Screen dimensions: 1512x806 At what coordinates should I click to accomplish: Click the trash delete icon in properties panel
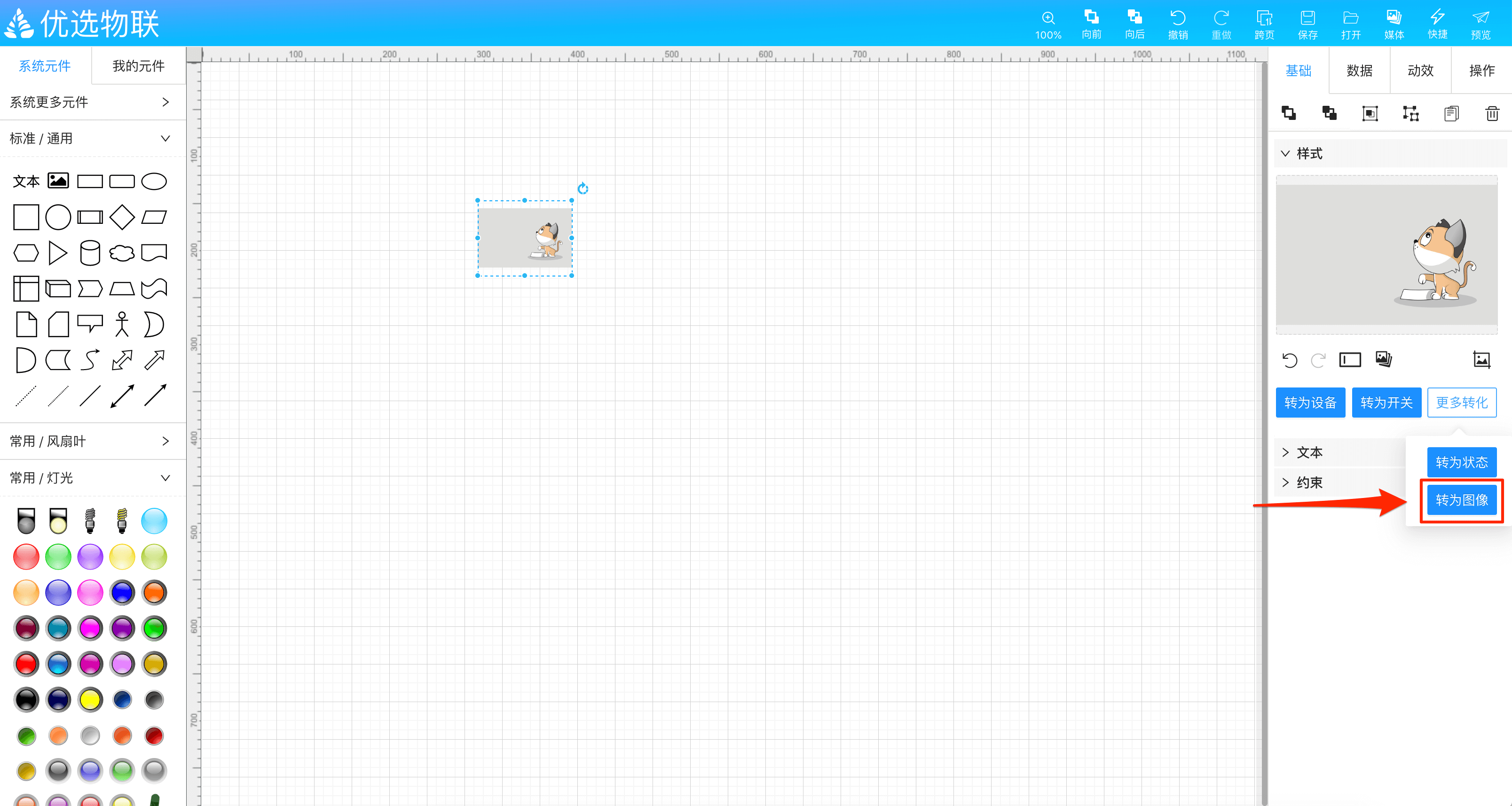point(1492,113)
